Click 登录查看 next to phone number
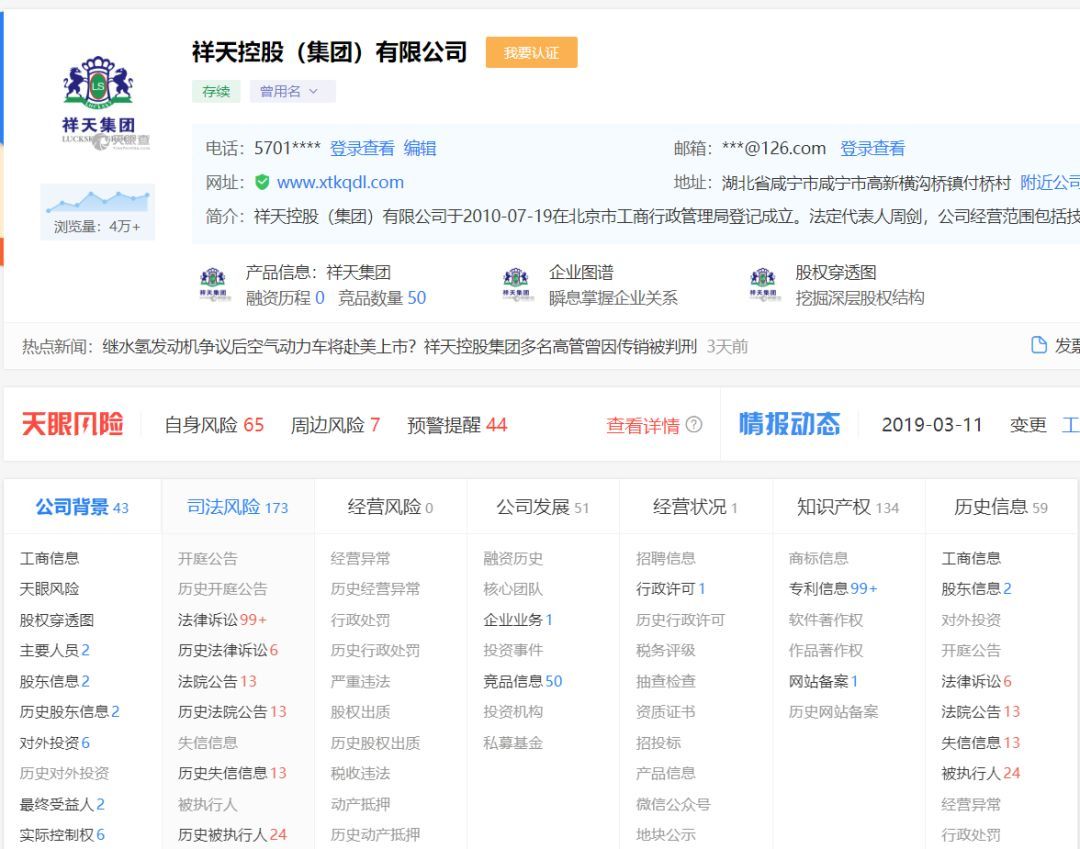 362,148
